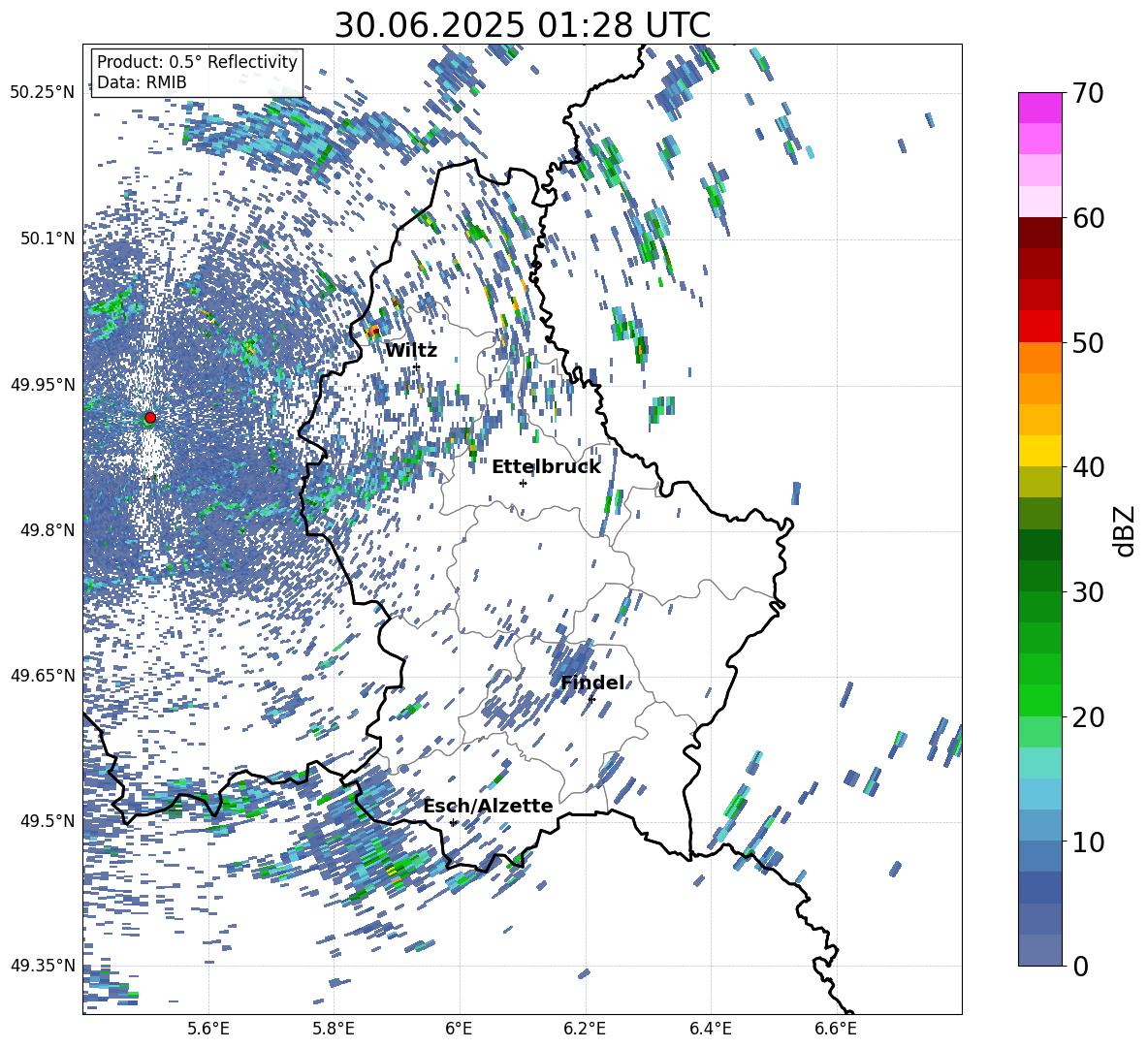Click the Esch/Alzette cross location marker
This screenshot has height=1048, width=1148.
point(453,822)
